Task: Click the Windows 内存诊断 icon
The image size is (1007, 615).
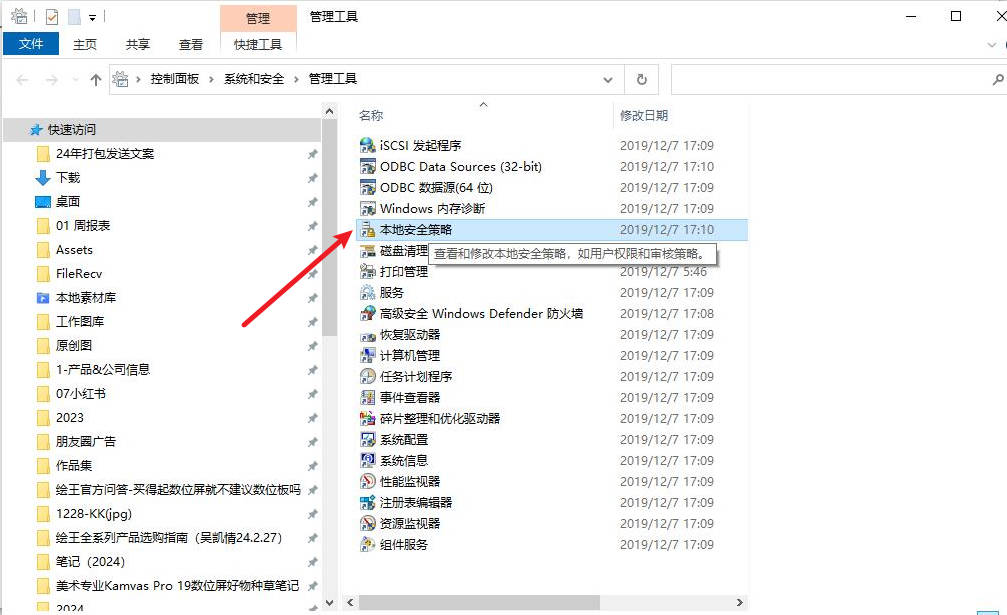Action: coord(367,209)
